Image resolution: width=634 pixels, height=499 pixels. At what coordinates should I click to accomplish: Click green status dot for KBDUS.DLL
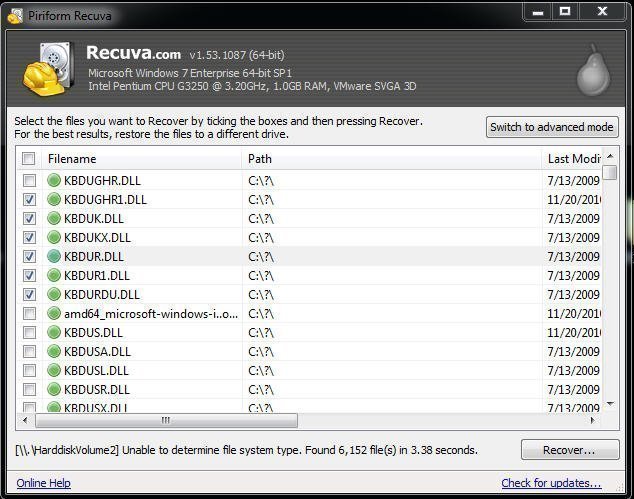[x=54, y=332]
